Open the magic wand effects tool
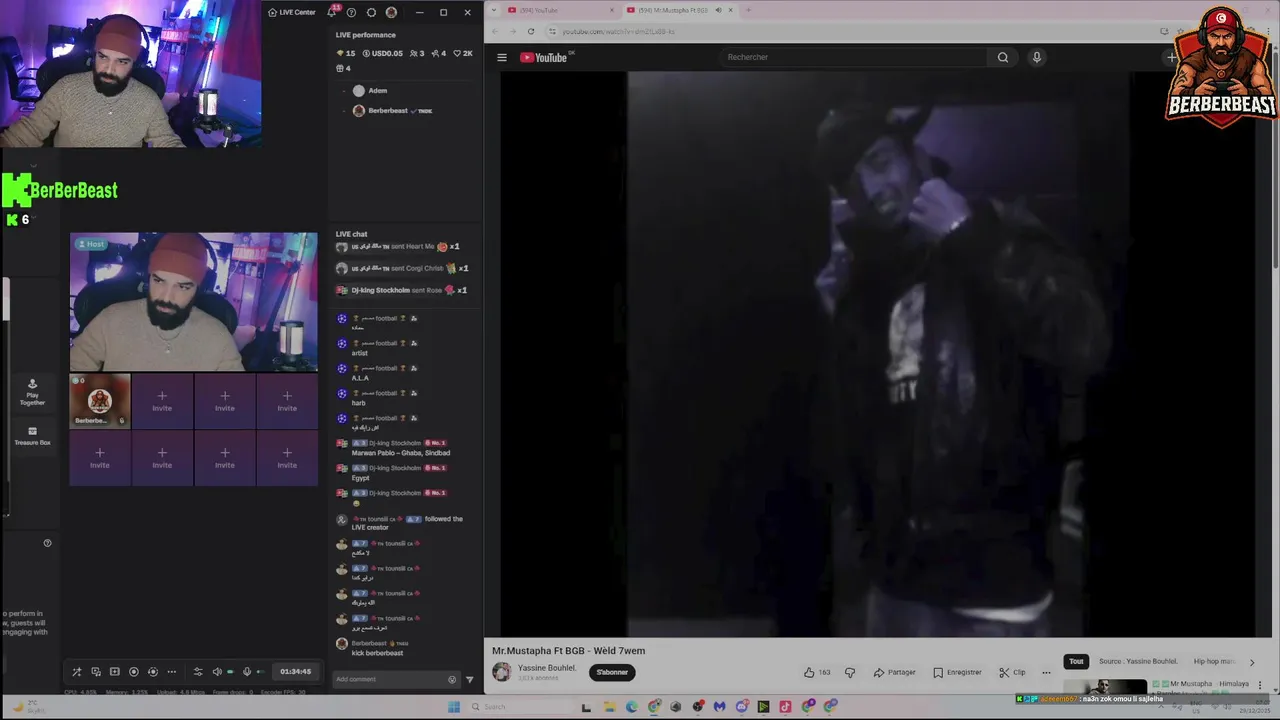 pyautogui.click(x=77, y=672)
